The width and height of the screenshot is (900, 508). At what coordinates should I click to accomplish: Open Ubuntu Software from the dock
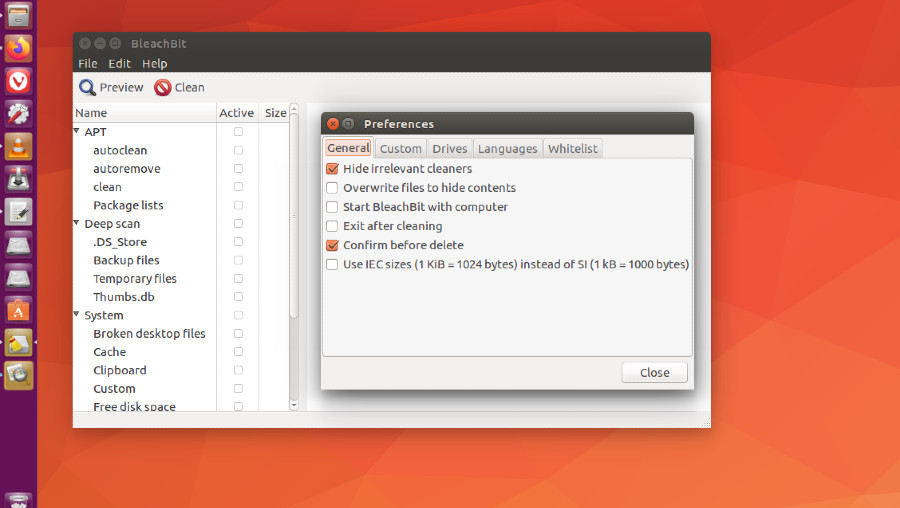[x=18, y=311]
